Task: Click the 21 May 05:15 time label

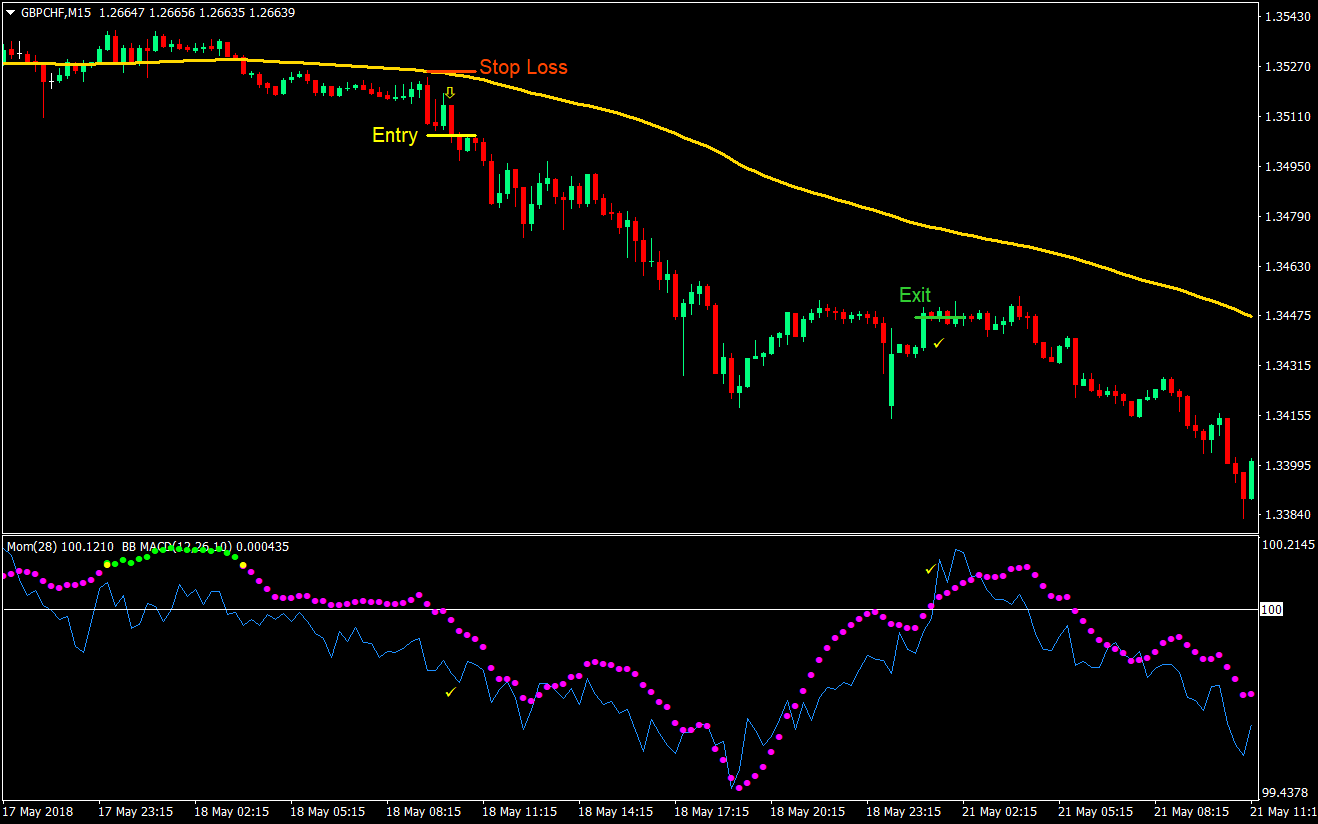Action: click(1094, 811)
